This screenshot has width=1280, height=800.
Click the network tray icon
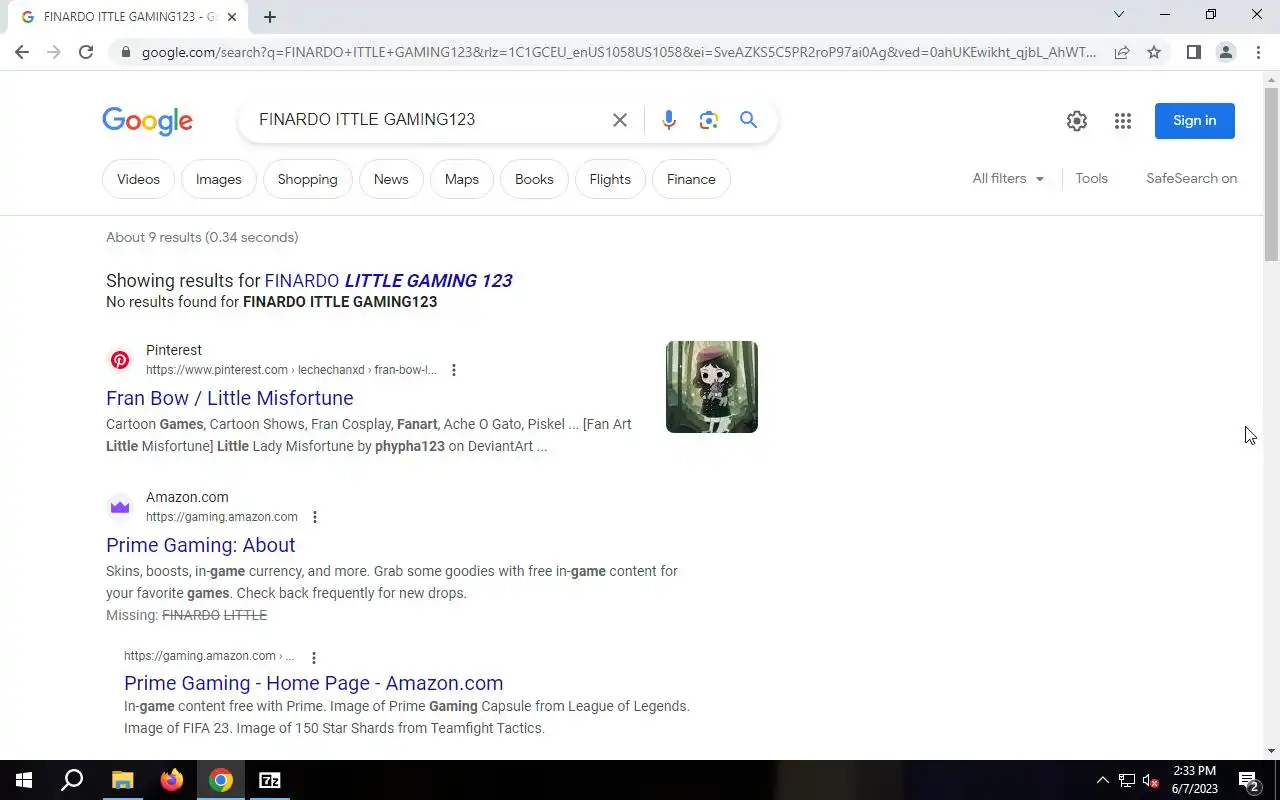point(1126,780)
